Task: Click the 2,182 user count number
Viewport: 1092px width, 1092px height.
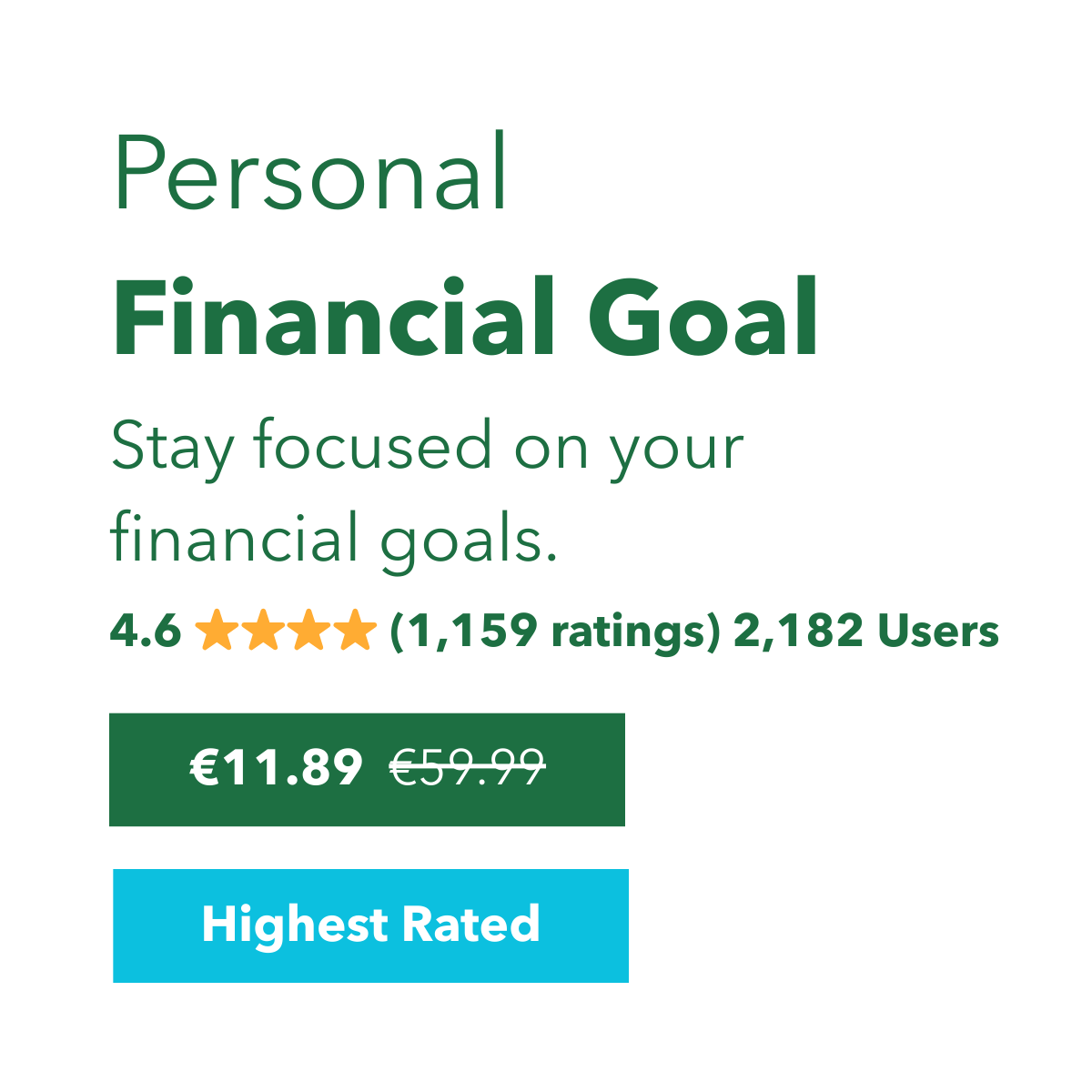Action: coord(797,632)
